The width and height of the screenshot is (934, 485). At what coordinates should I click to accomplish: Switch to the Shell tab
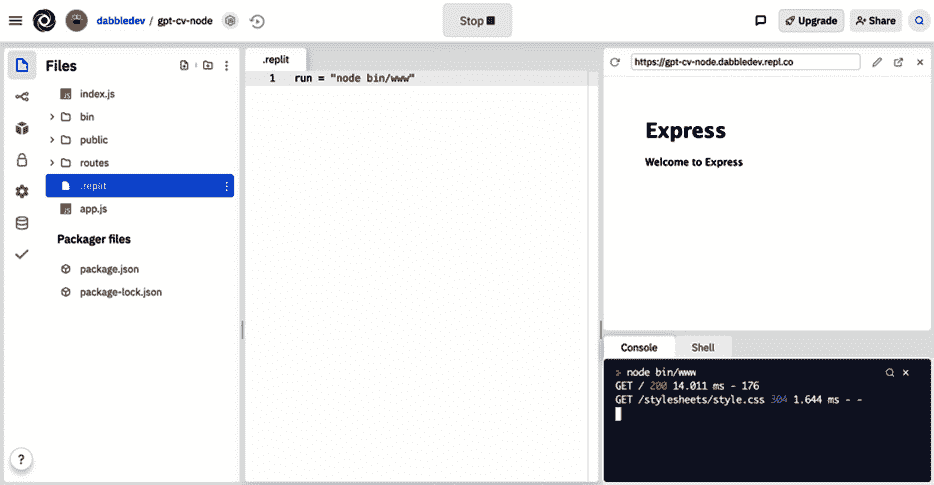pyautogui.click(x=703, y=347)
